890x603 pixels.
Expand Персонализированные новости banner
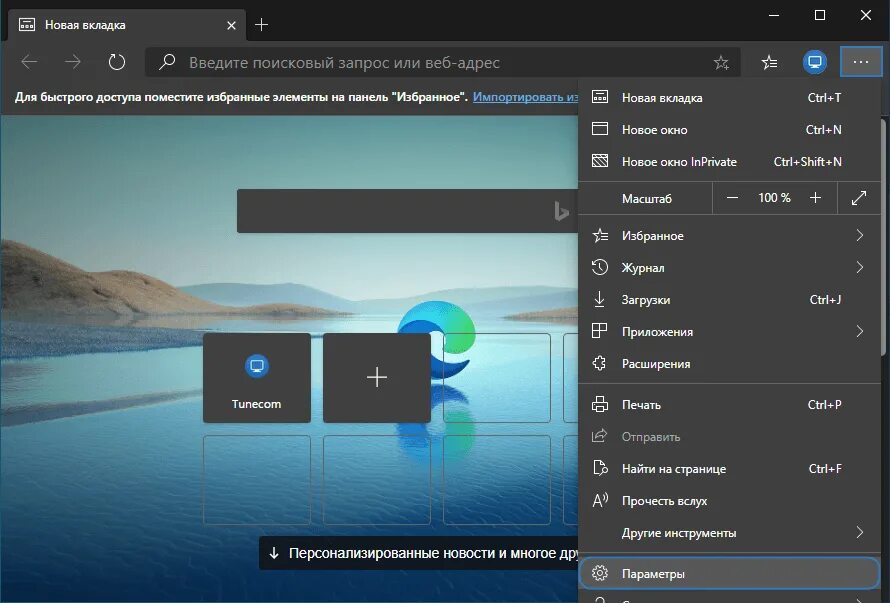click(x=419, y=553)
